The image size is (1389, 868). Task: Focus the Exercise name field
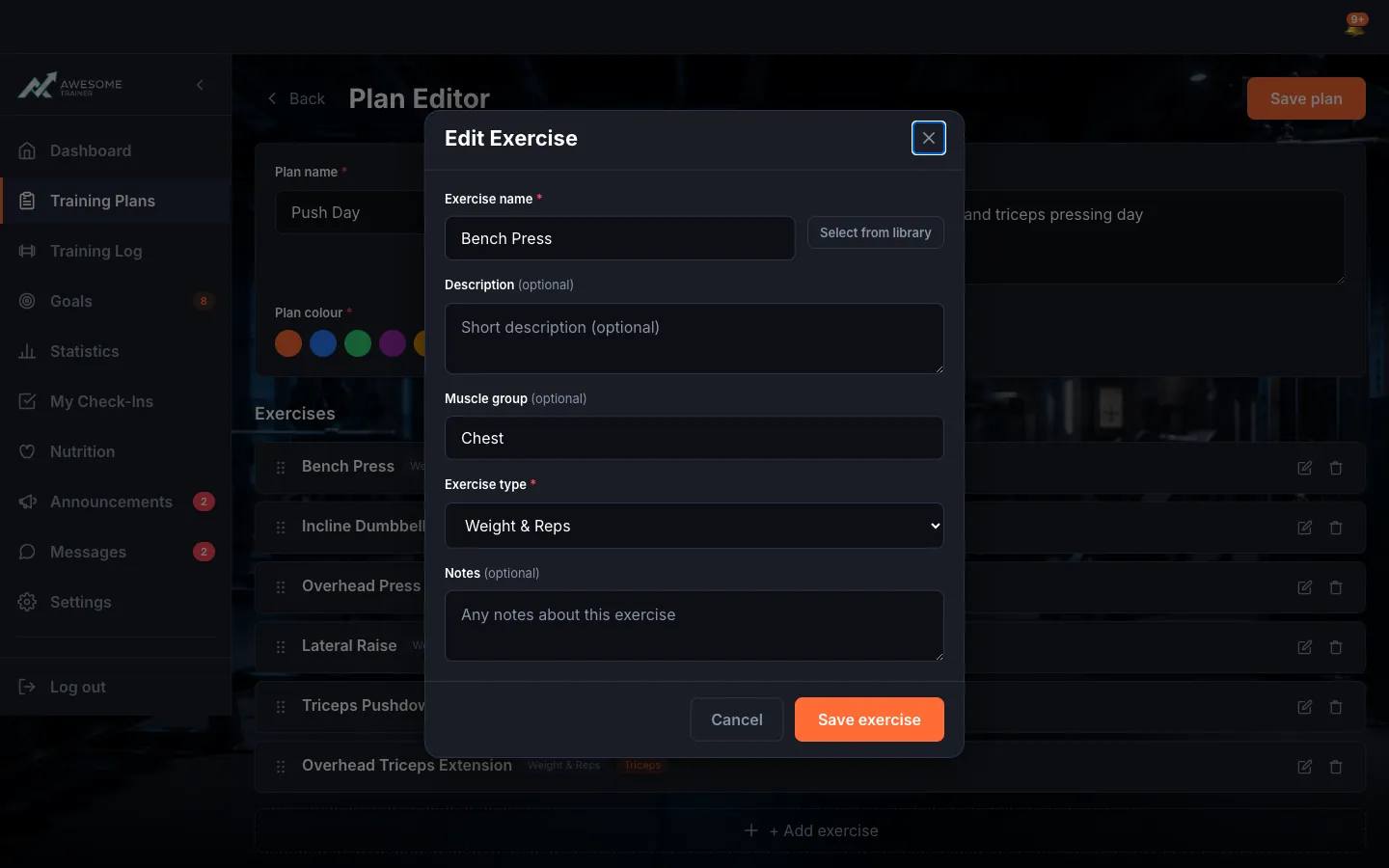[x=620, y=238]
